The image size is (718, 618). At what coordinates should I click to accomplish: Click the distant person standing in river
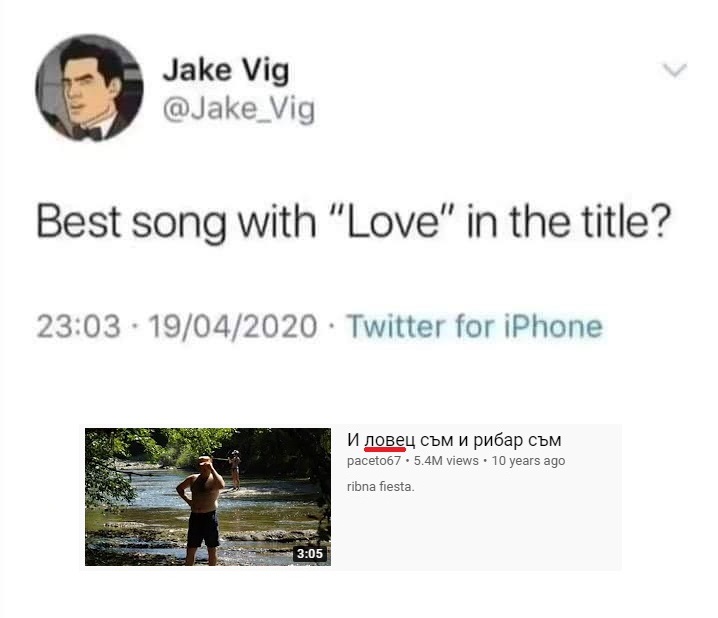point(235,469)
